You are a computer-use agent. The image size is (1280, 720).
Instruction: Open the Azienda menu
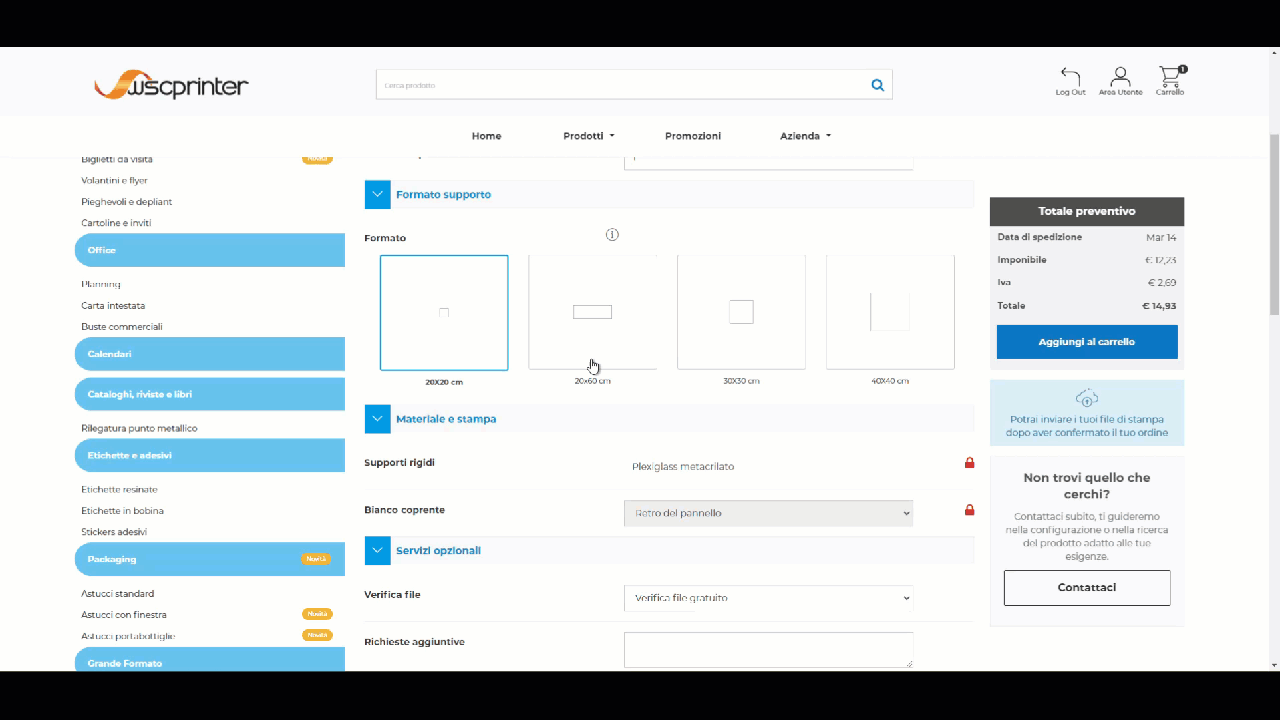(x=805, y=136)
